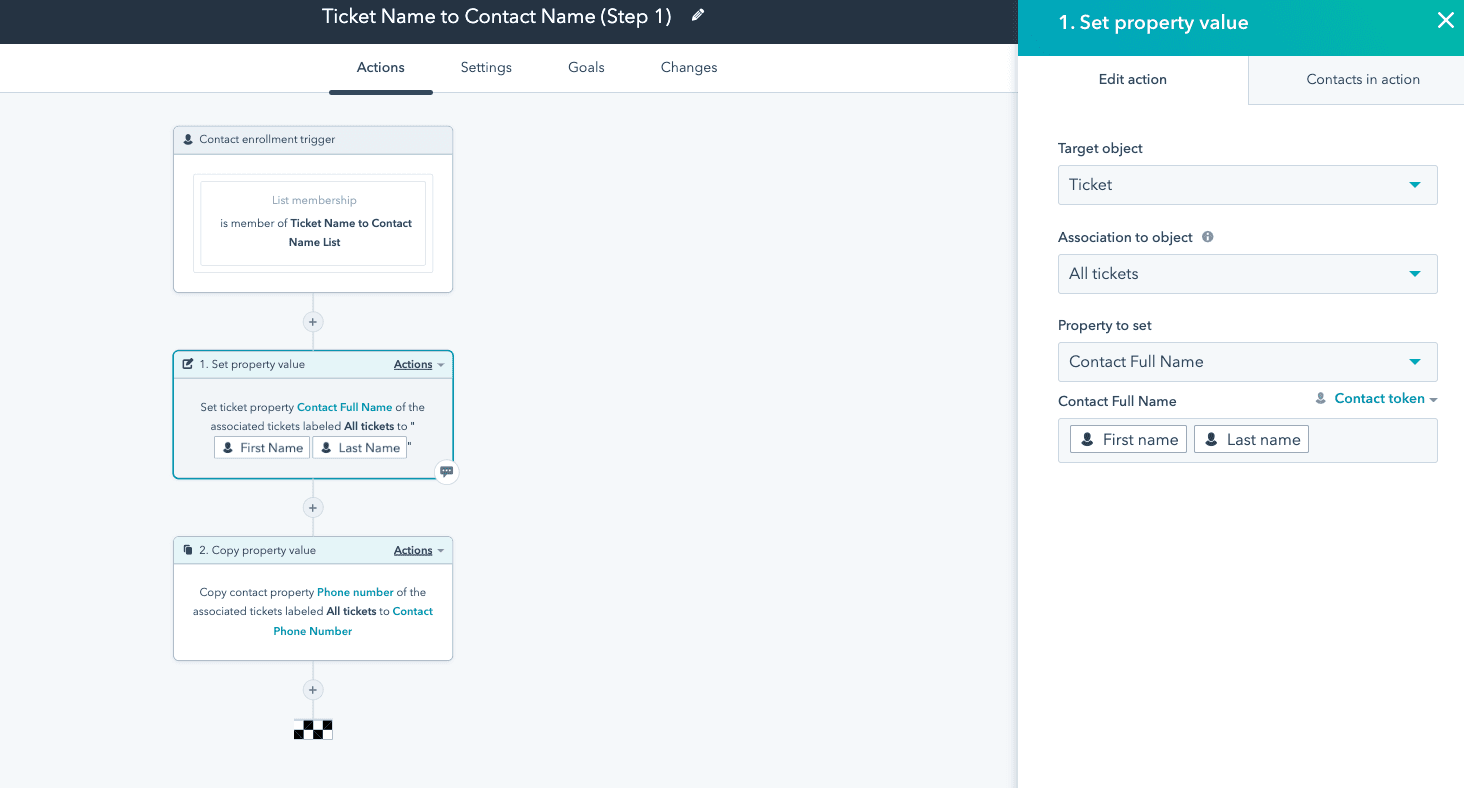Switch to the Goals tab
The image size is (1464, 788).
coord(586,68)
